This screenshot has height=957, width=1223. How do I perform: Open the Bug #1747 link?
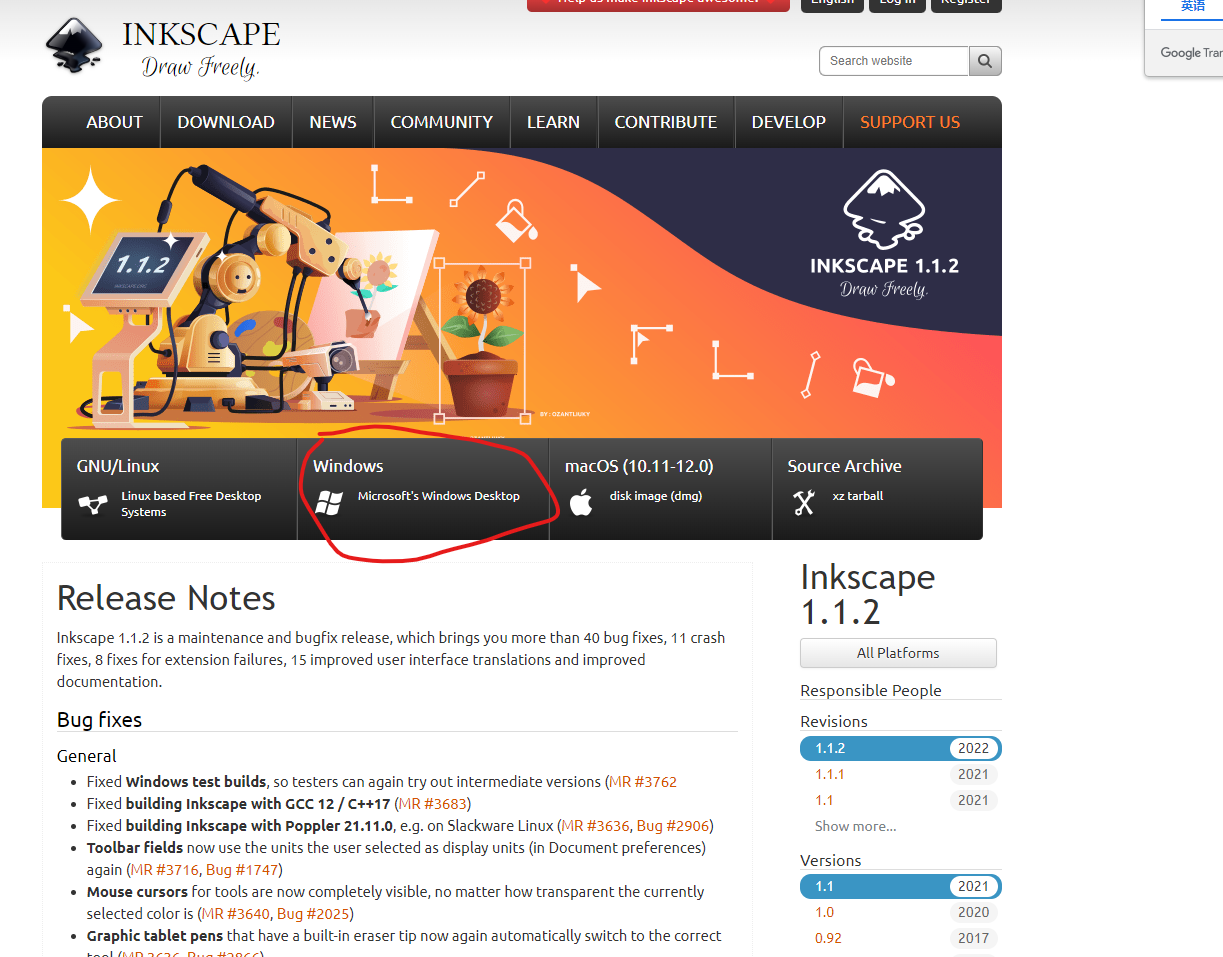click(x=242, y=870)
